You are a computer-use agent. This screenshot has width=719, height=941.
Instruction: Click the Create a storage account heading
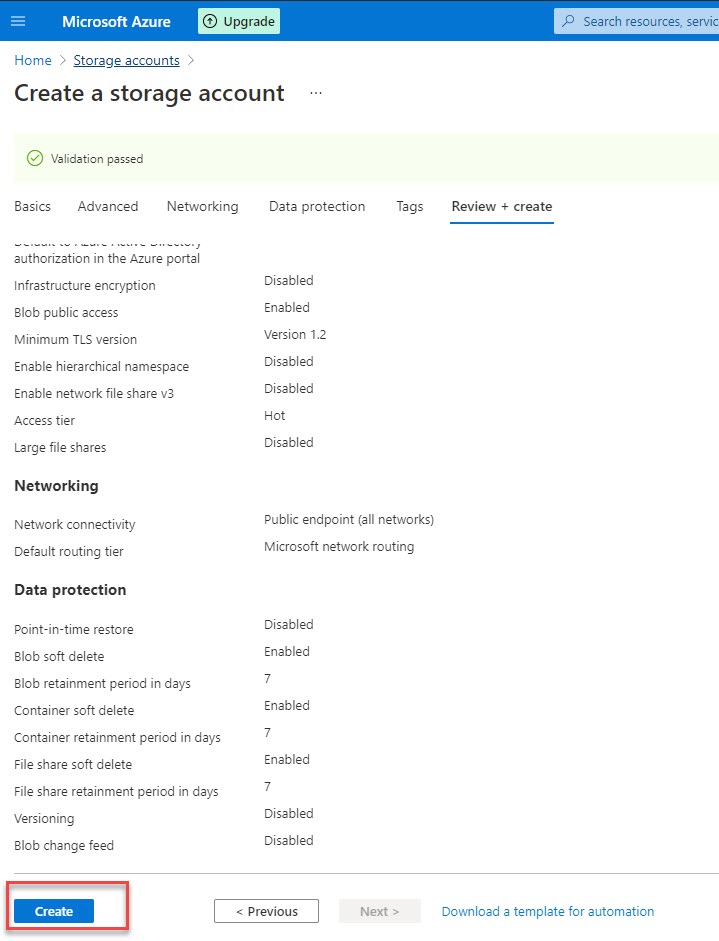pyautogui.click(x=149, y=93)
